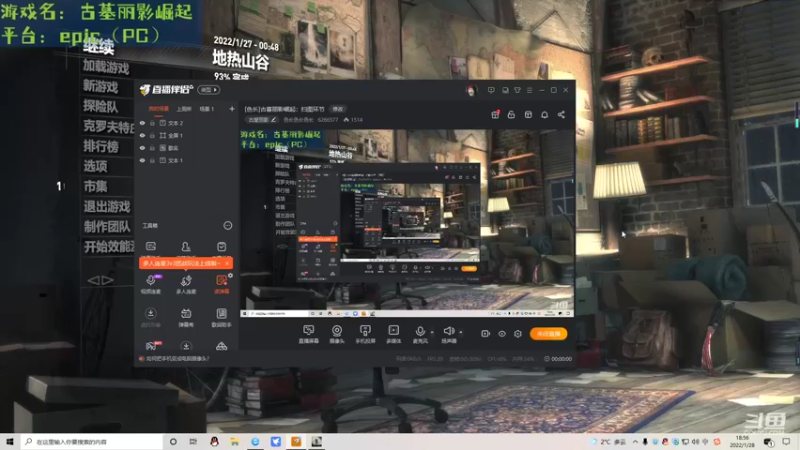
Task: Select the 文本 2 source row
Action: pos(187,123)
